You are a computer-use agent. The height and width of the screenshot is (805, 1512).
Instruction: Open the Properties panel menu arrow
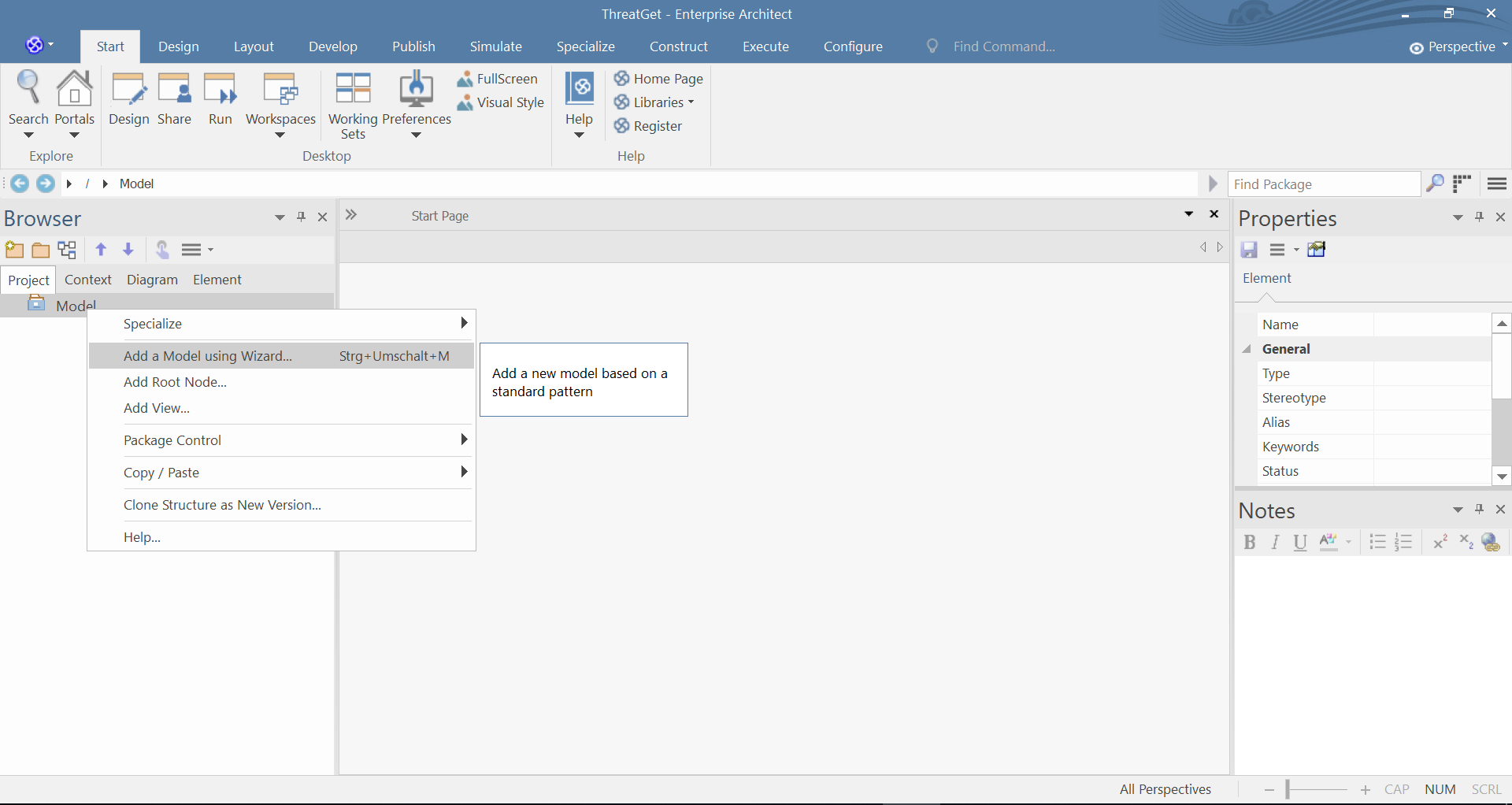[1458, 217]
